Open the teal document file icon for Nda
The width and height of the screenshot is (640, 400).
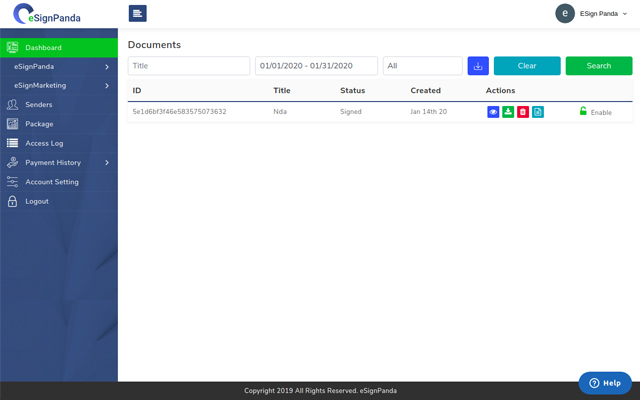[538, 112]
